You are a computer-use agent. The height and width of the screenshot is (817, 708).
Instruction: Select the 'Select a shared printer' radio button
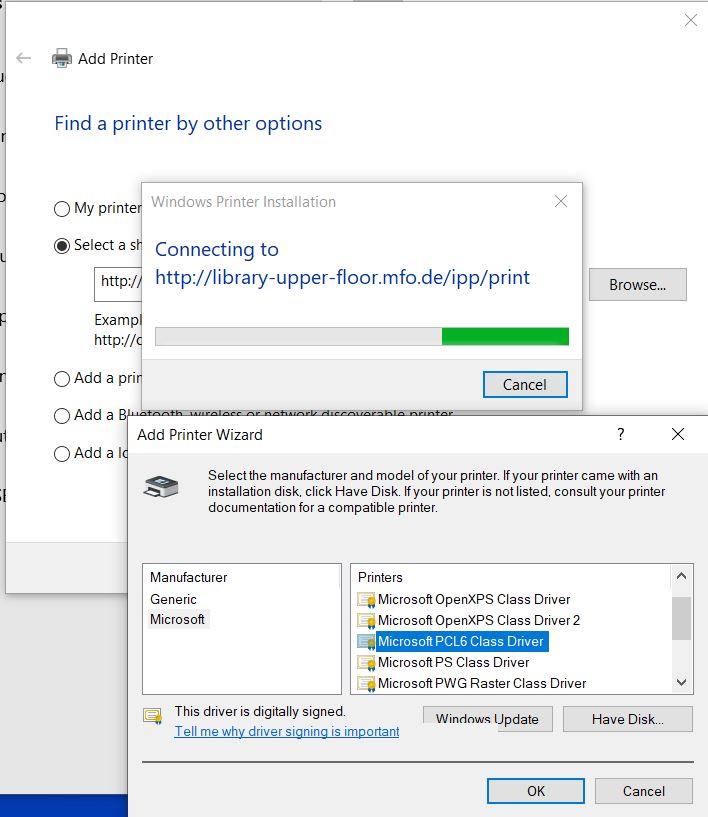tap(61, 246)
